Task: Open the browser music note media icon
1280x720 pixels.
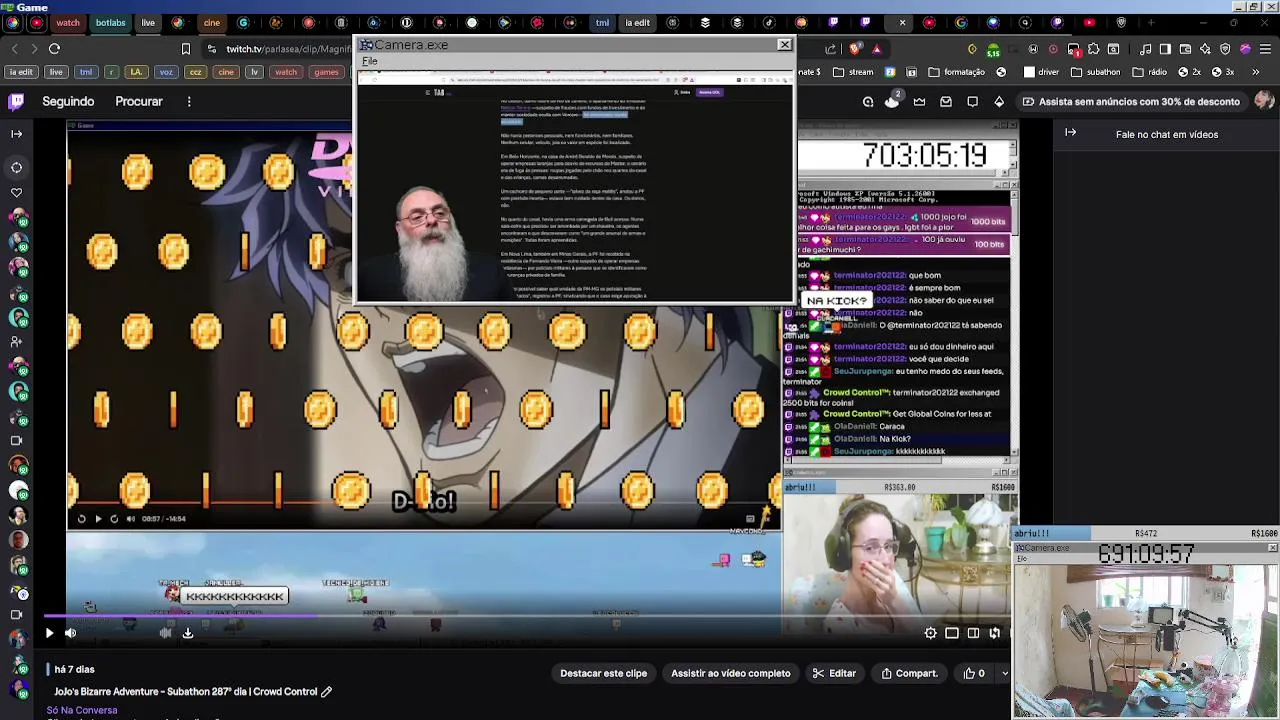Action: coord(1147,48)
